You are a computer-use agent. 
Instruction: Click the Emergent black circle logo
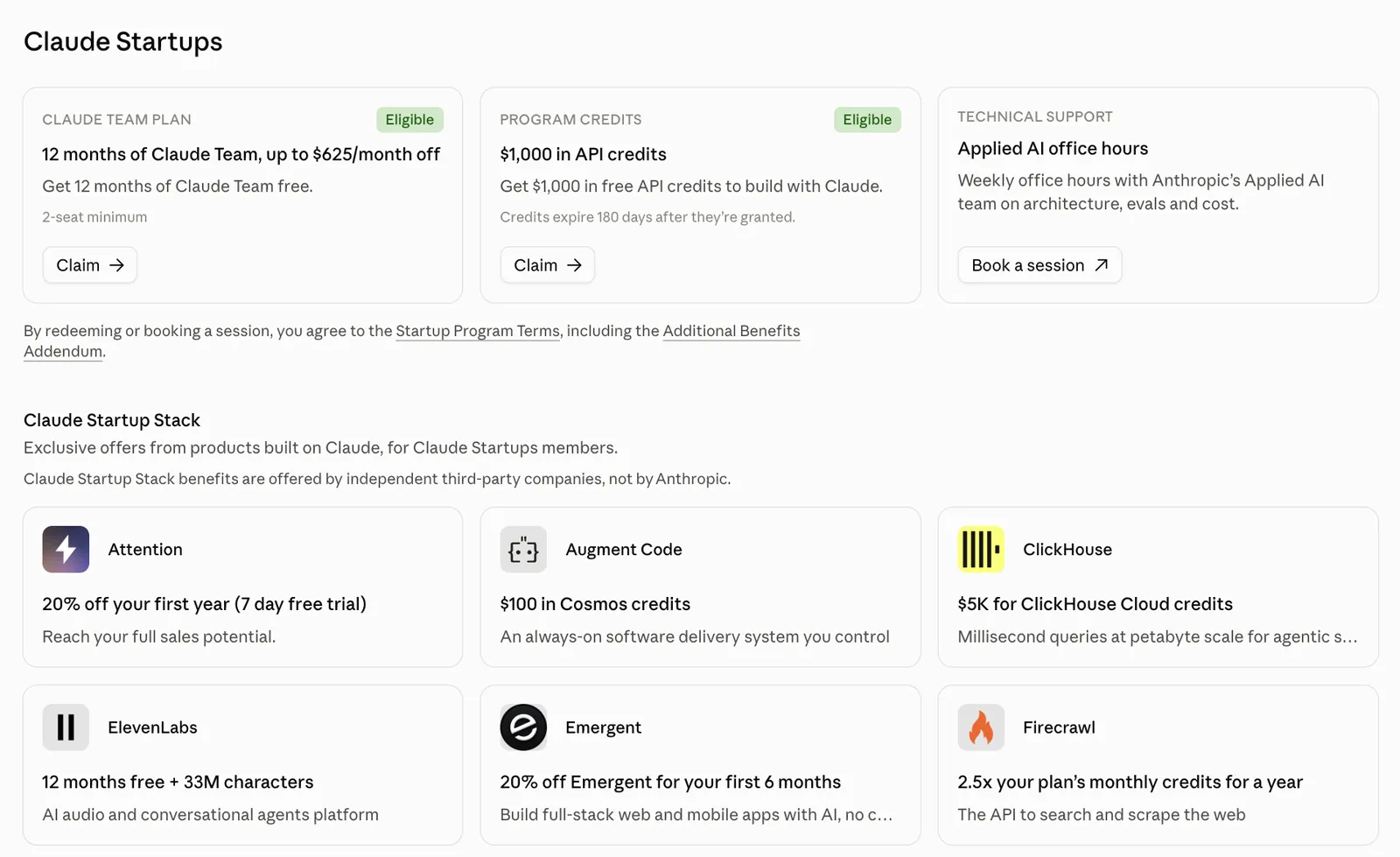click(x=523, y=727)
